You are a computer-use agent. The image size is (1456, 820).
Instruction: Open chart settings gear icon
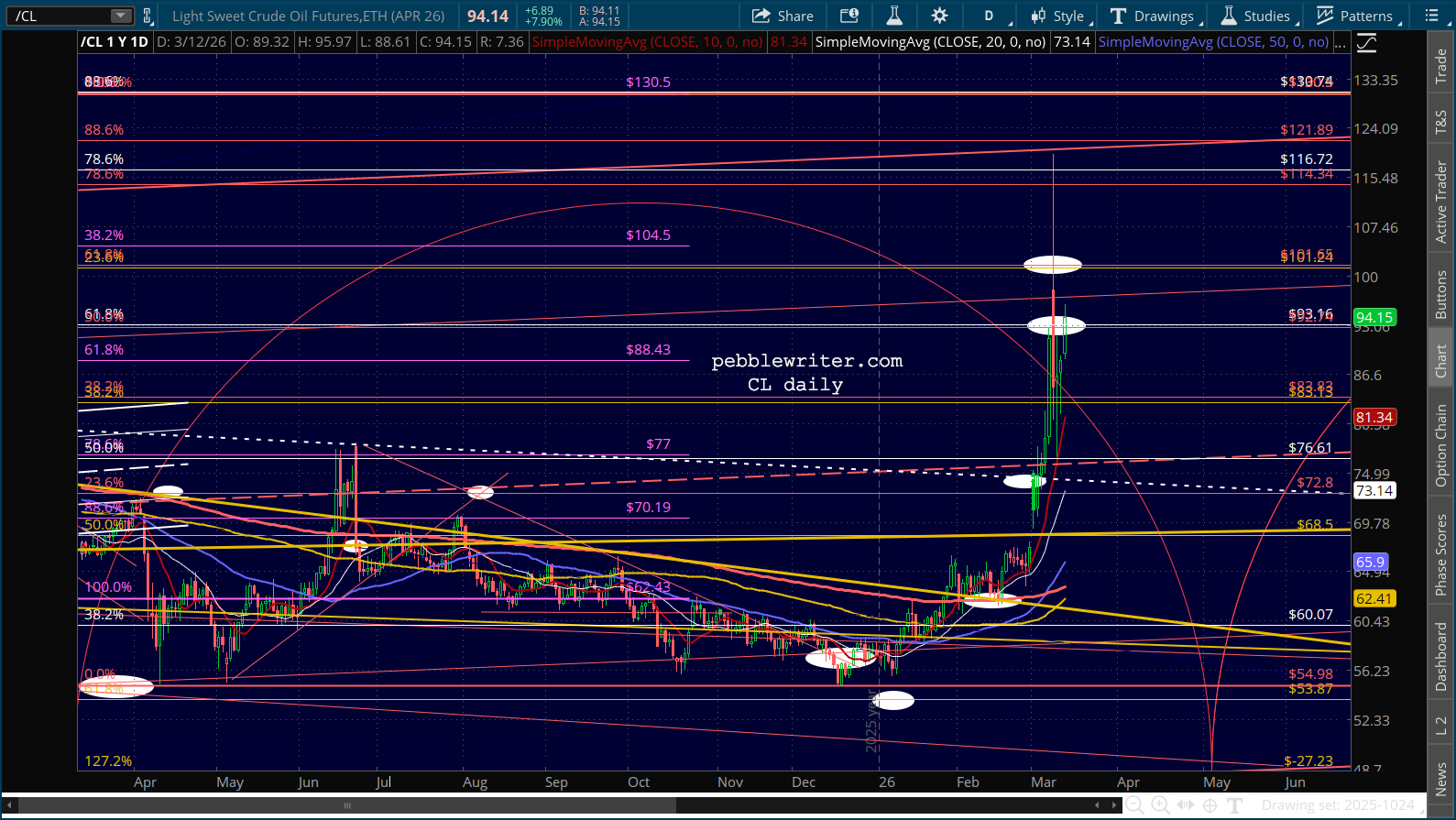pyautogui.click(x=939, y=16)
